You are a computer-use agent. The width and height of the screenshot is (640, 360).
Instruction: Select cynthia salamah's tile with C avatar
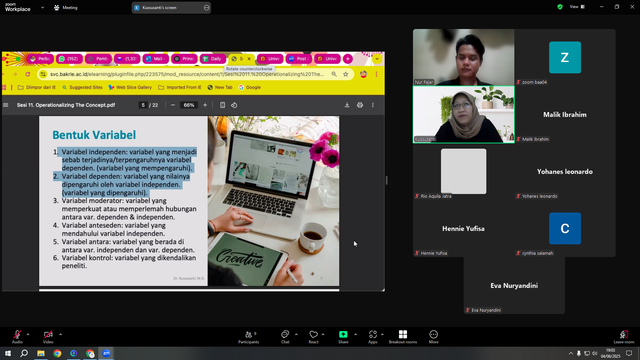565,228
